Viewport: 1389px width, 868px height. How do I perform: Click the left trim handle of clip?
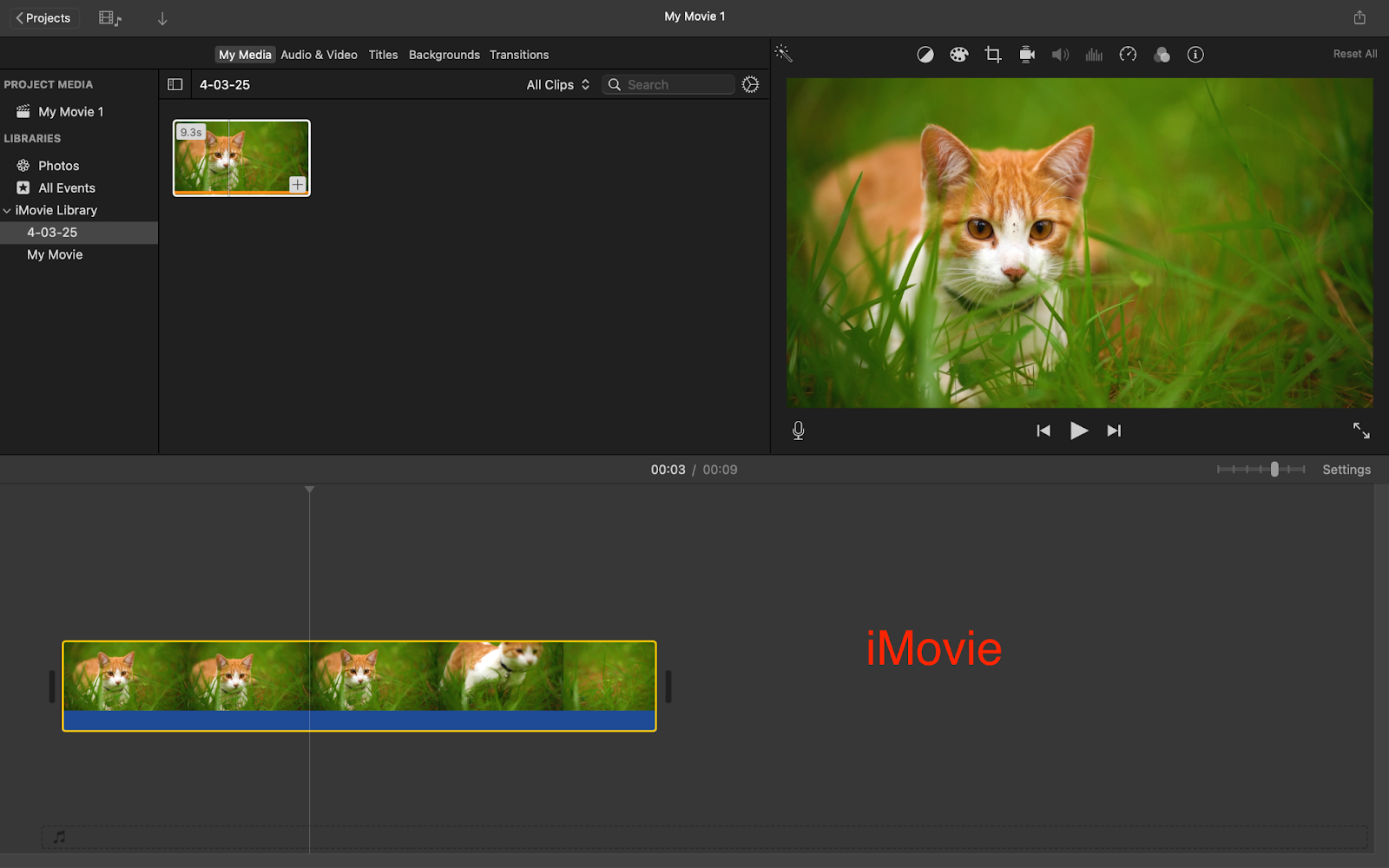click(52, 687)
